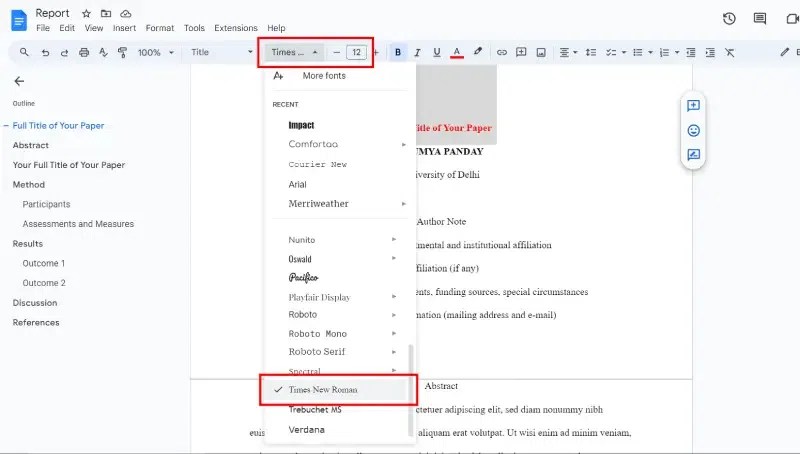Screen dimensions: 800x454
Task: Add emoji reaction from side panel
Action: tap(693, 131)
